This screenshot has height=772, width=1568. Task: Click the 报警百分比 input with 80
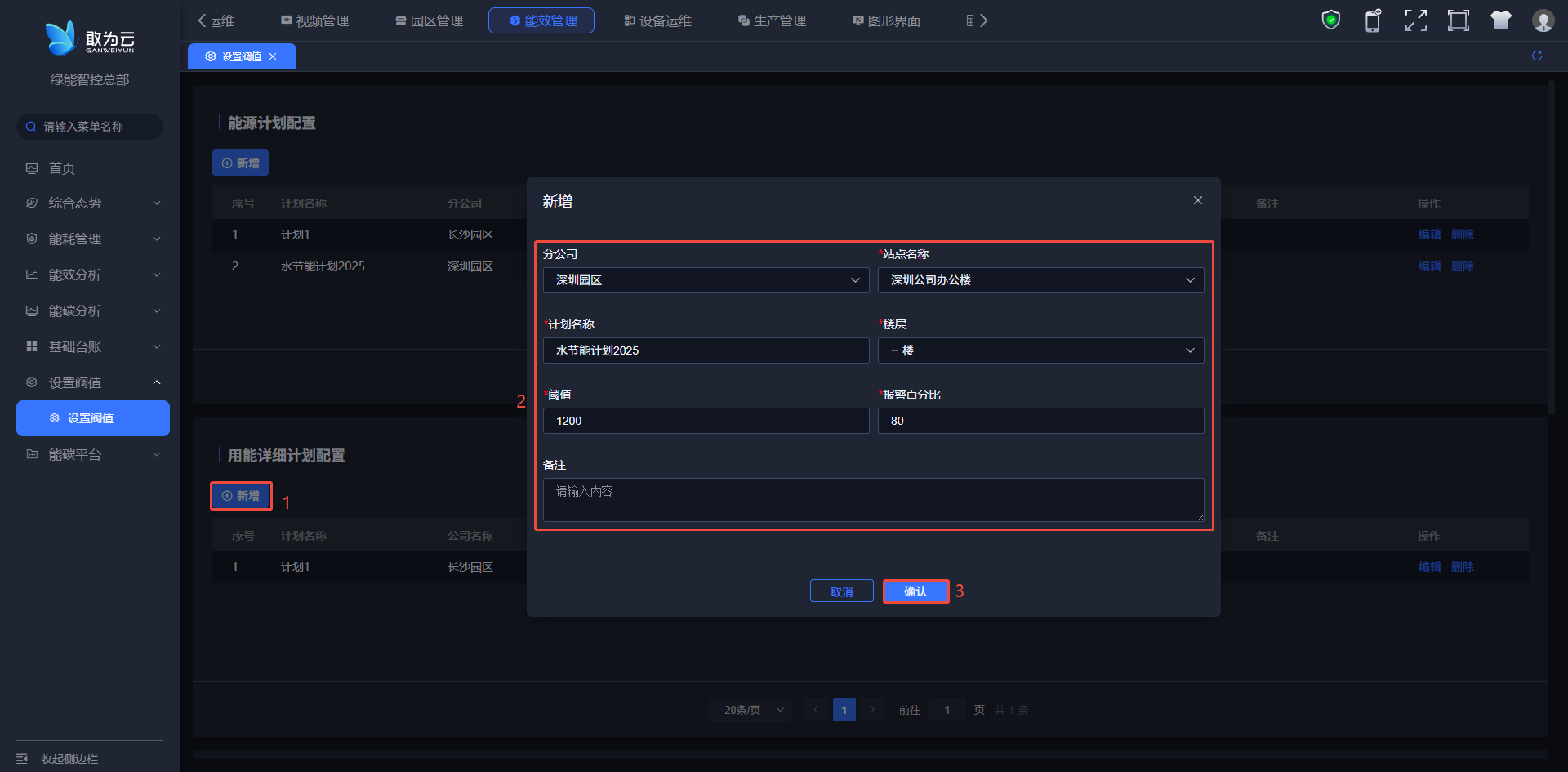[1041, 421]
